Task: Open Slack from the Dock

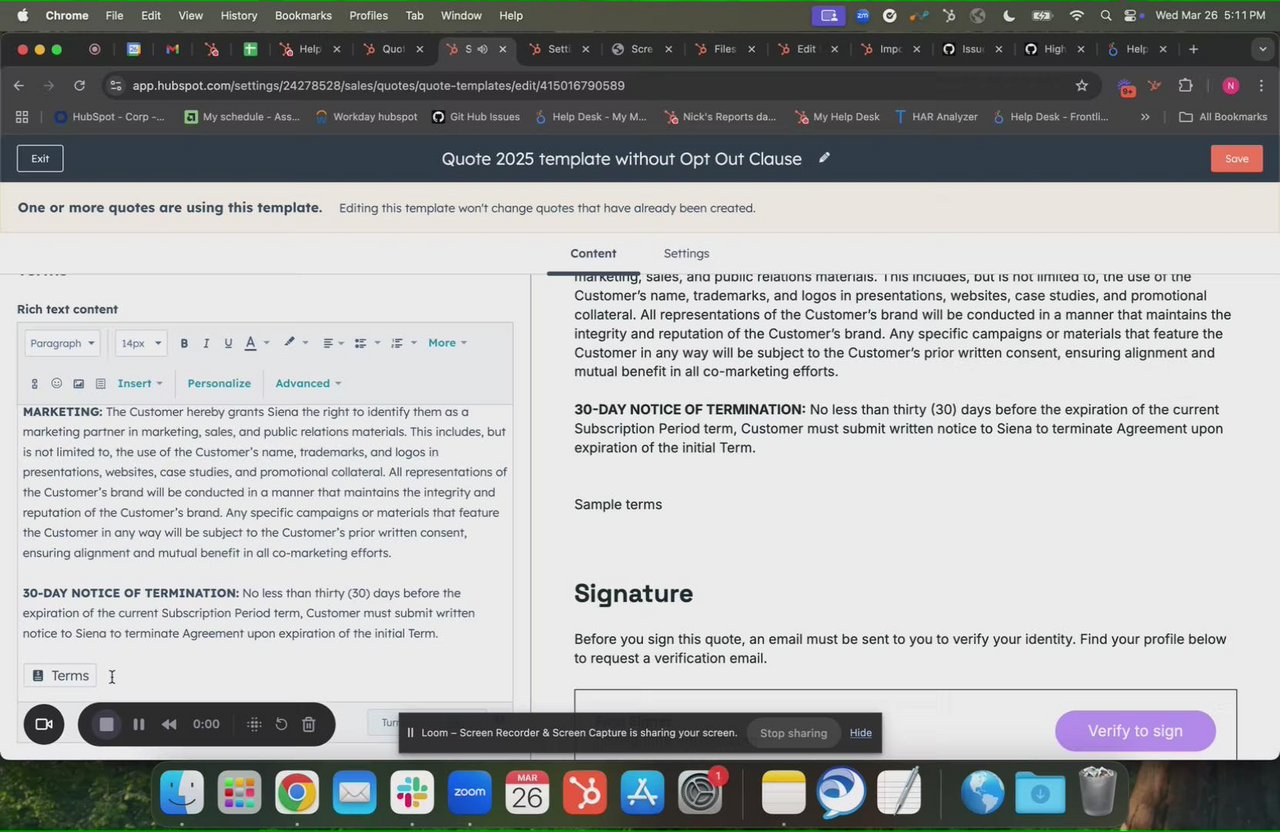Action: (412, 794)
